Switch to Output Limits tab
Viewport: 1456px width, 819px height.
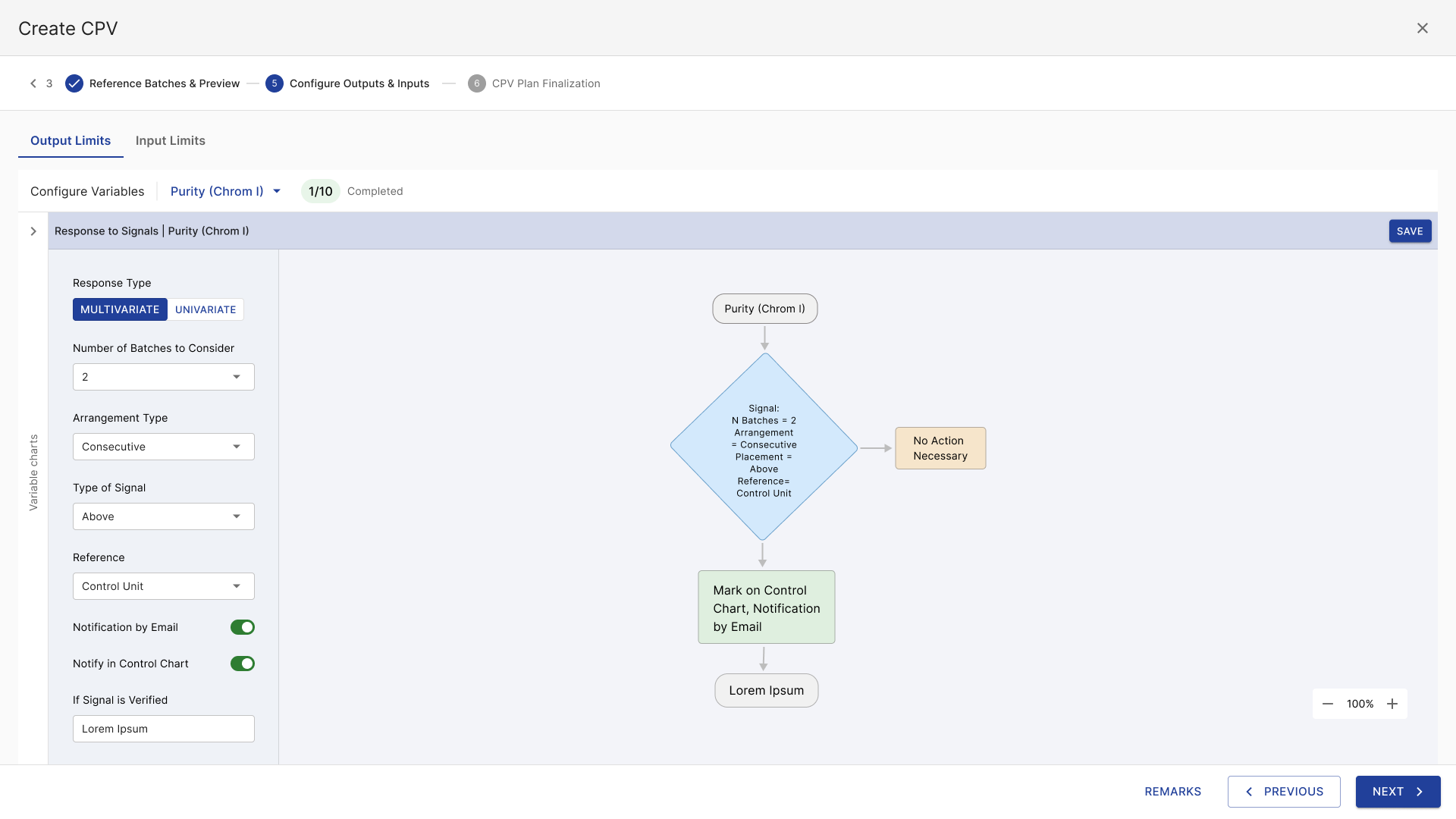click(x=71, y=140)
